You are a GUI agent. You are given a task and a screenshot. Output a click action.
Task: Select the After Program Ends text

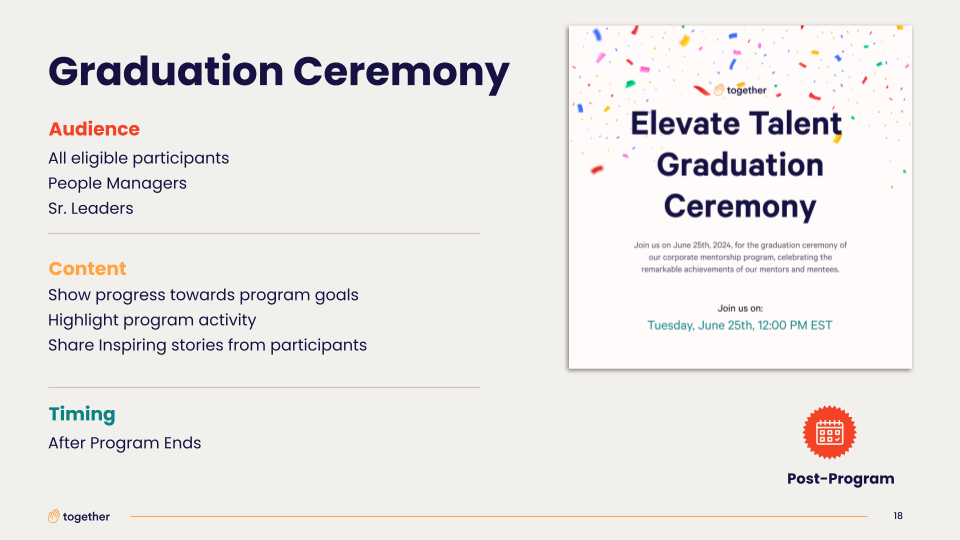(x=125, y=443)
